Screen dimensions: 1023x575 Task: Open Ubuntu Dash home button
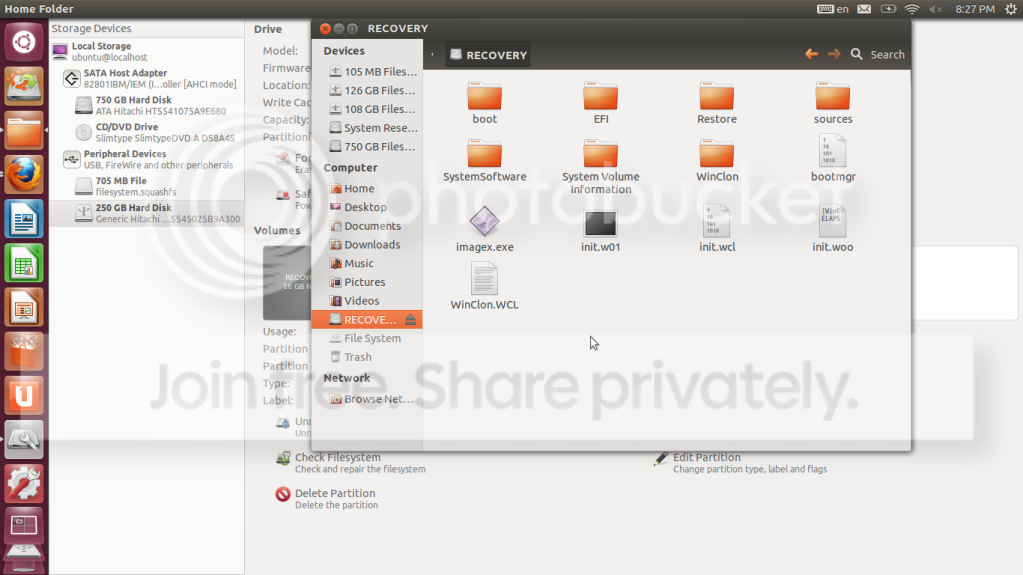pos(23,42)
